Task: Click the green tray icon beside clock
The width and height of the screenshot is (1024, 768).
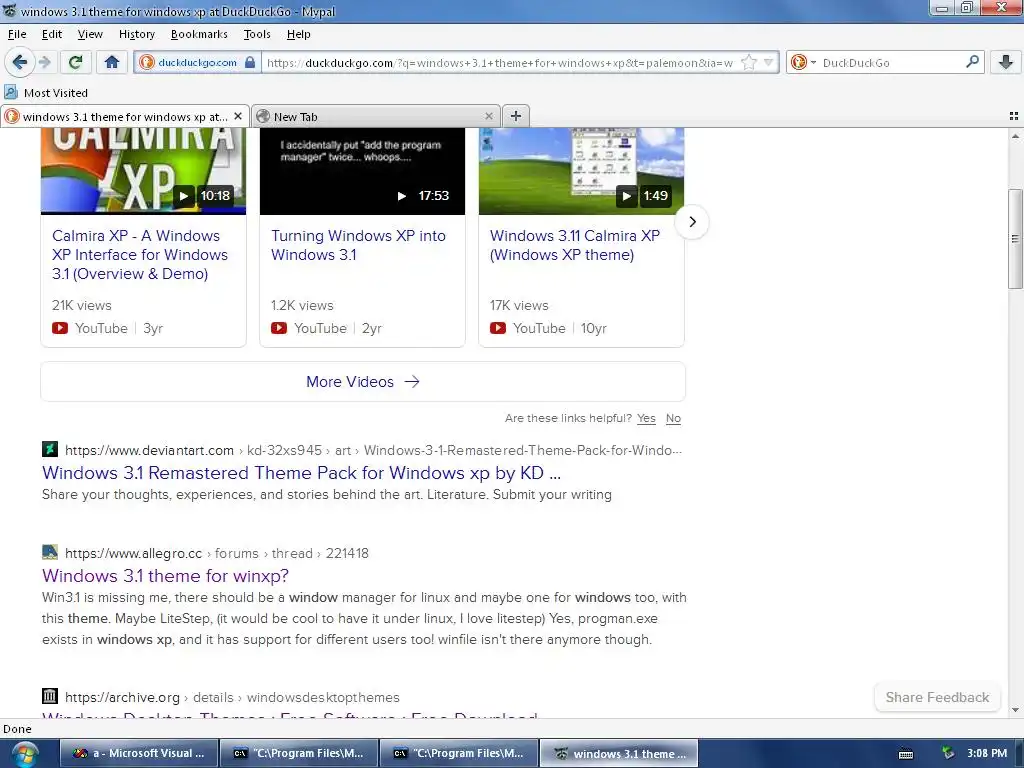Action: [x=948, y=753]
